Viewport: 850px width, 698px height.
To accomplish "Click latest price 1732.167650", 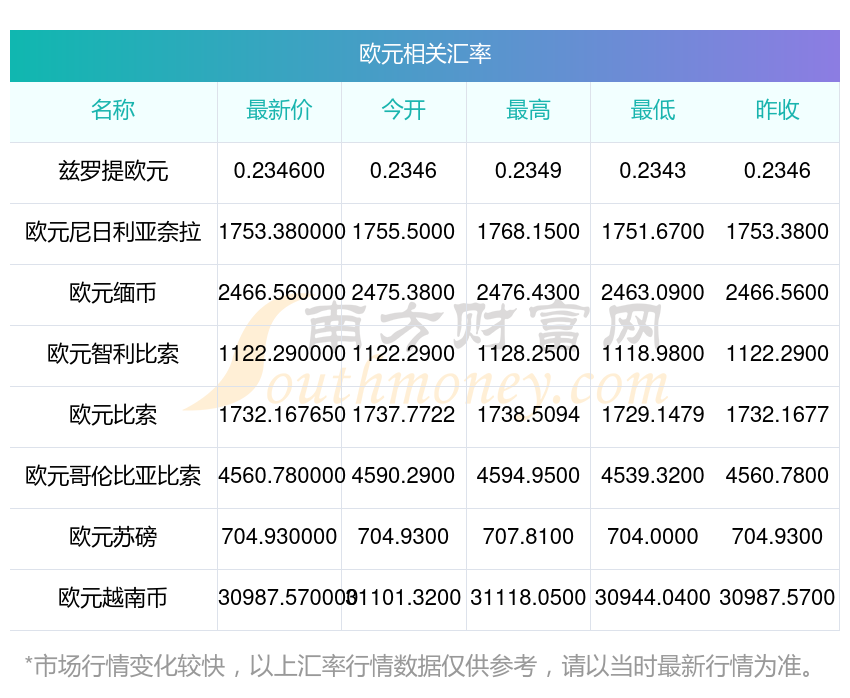I will coord(282,415).
